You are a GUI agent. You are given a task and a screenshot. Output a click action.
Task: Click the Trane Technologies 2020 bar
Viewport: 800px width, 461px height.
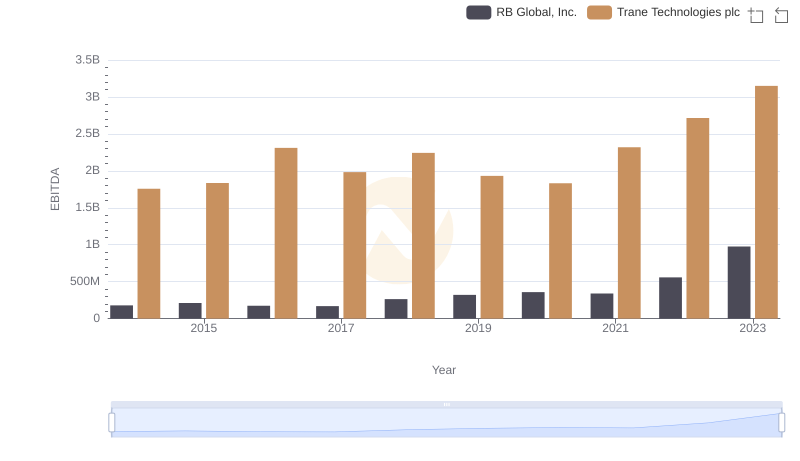[x=560, y=251]
